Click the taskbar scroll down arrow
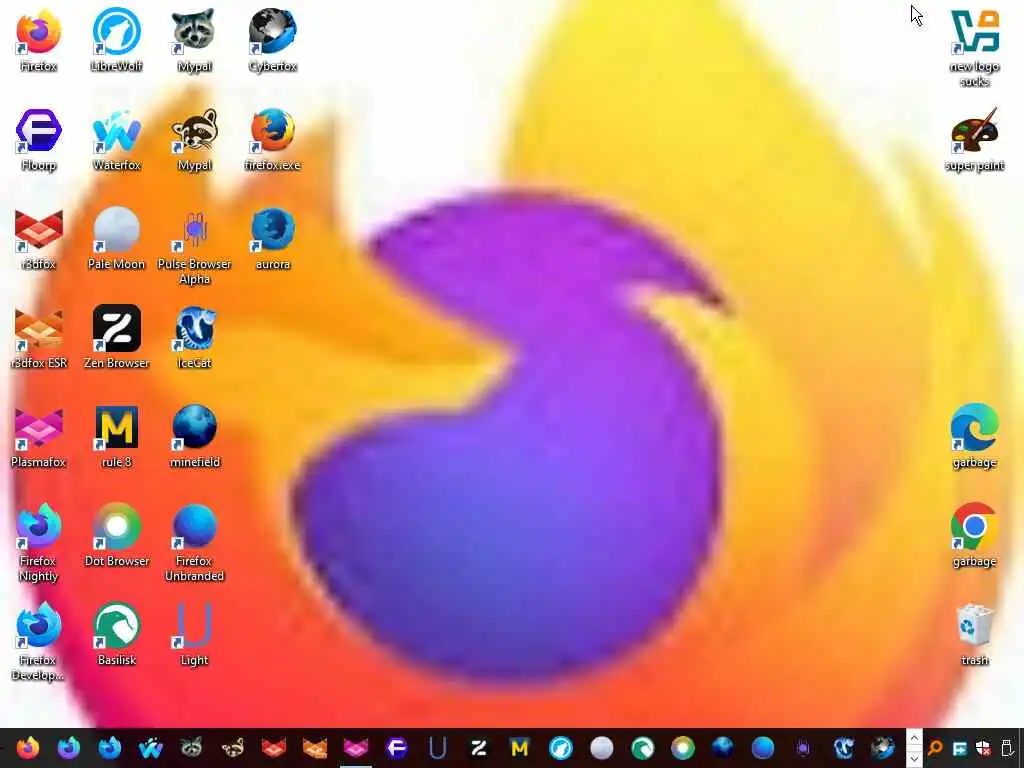The height and width of the screenshot is (768, 1024). [x=914, y=758]
